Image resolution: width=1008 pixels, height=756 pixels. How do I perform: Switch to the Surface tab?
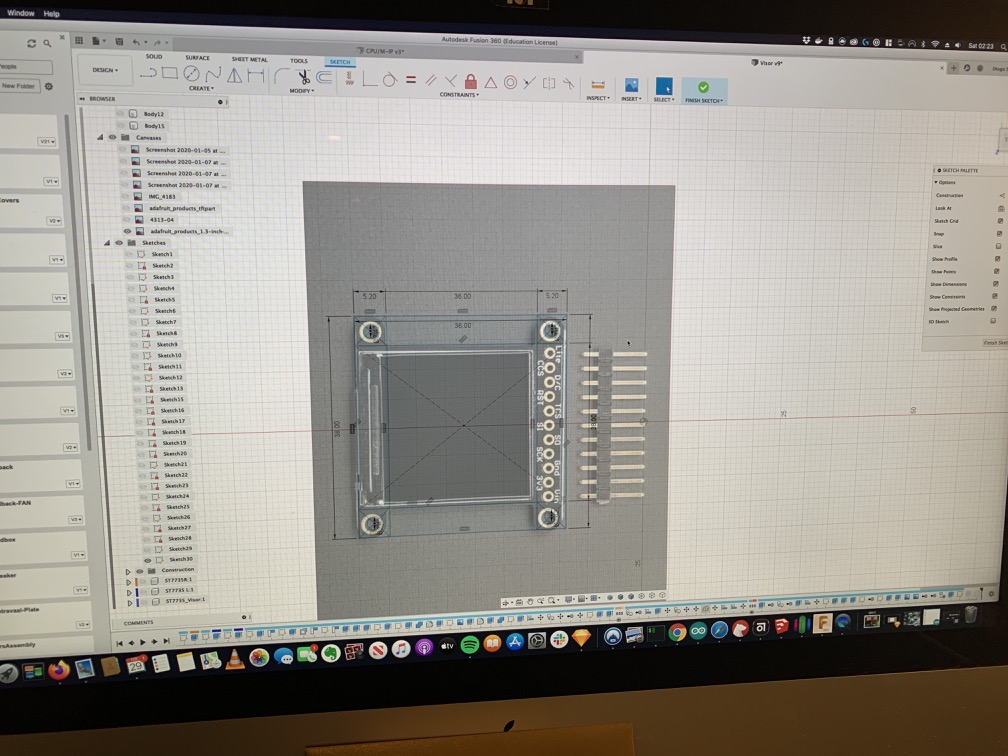tap(197, 57)
